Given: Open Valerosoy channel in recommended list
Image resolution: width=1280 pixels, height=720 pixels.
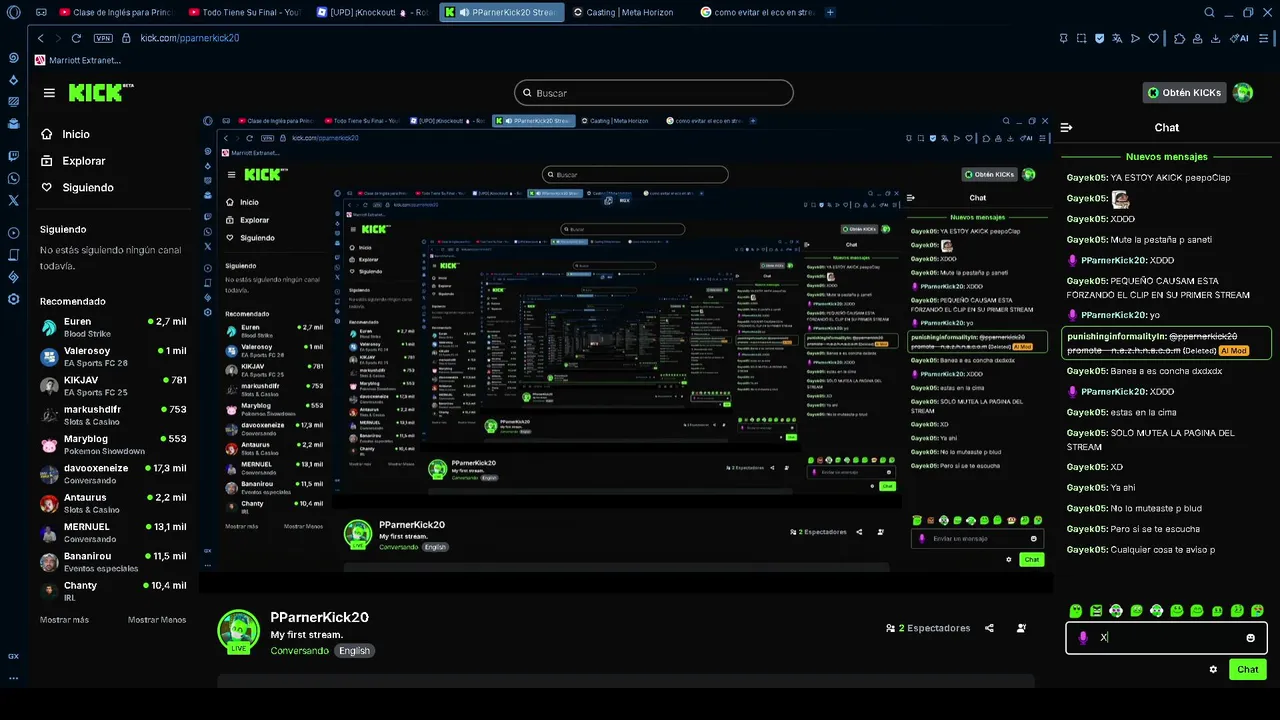Looking at the screenshot, I should (x=113, y=356).
